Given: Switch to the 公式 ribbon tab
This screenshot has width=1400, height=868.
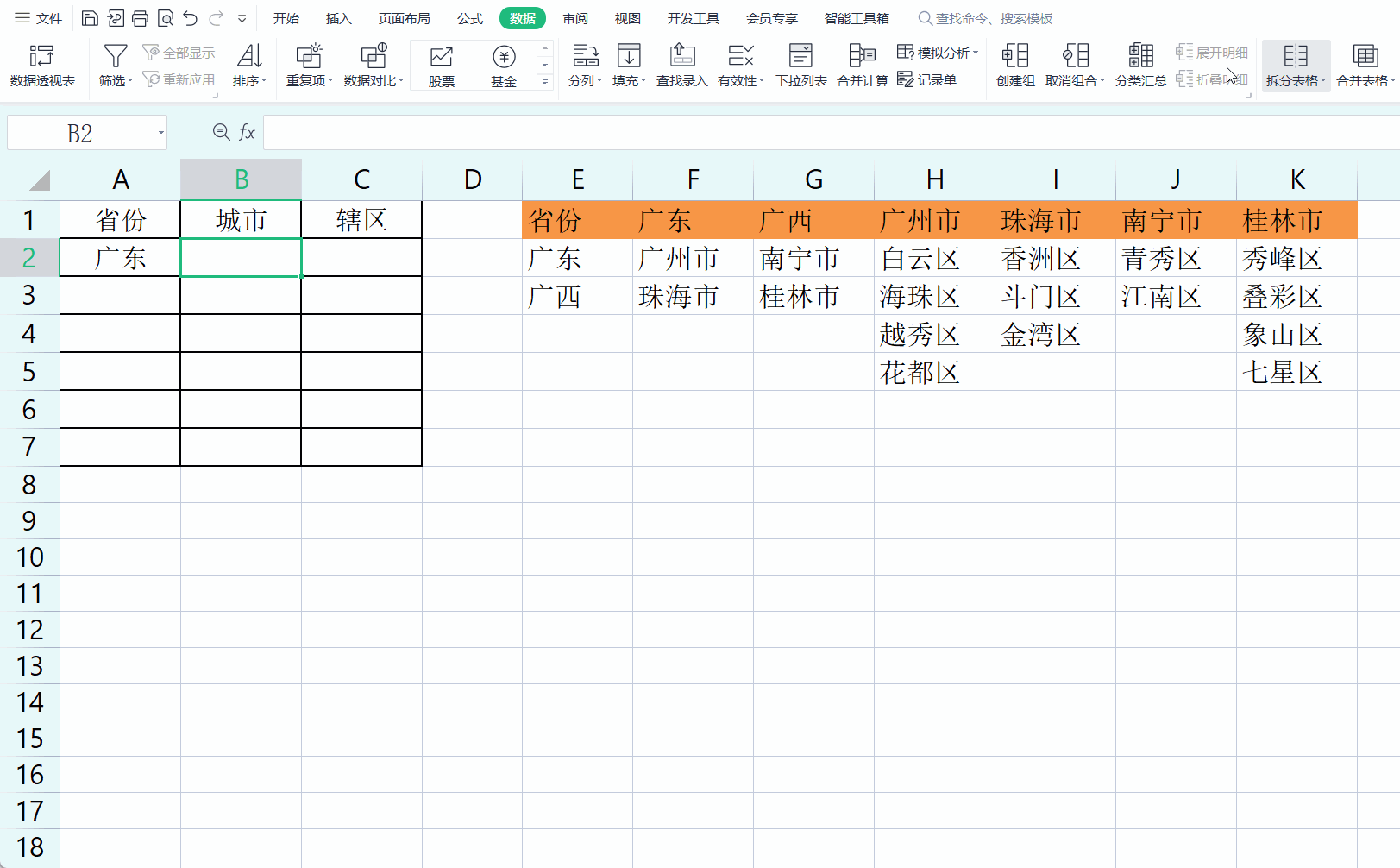Looking at the screenshot, I should pos(470,18).
